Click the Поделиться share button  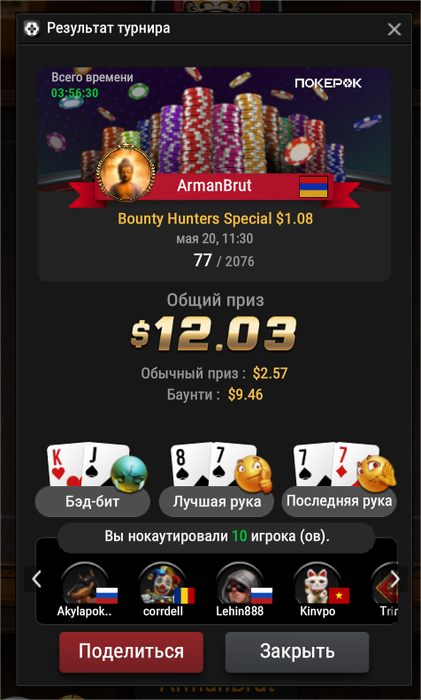click(x=131, y=652)
